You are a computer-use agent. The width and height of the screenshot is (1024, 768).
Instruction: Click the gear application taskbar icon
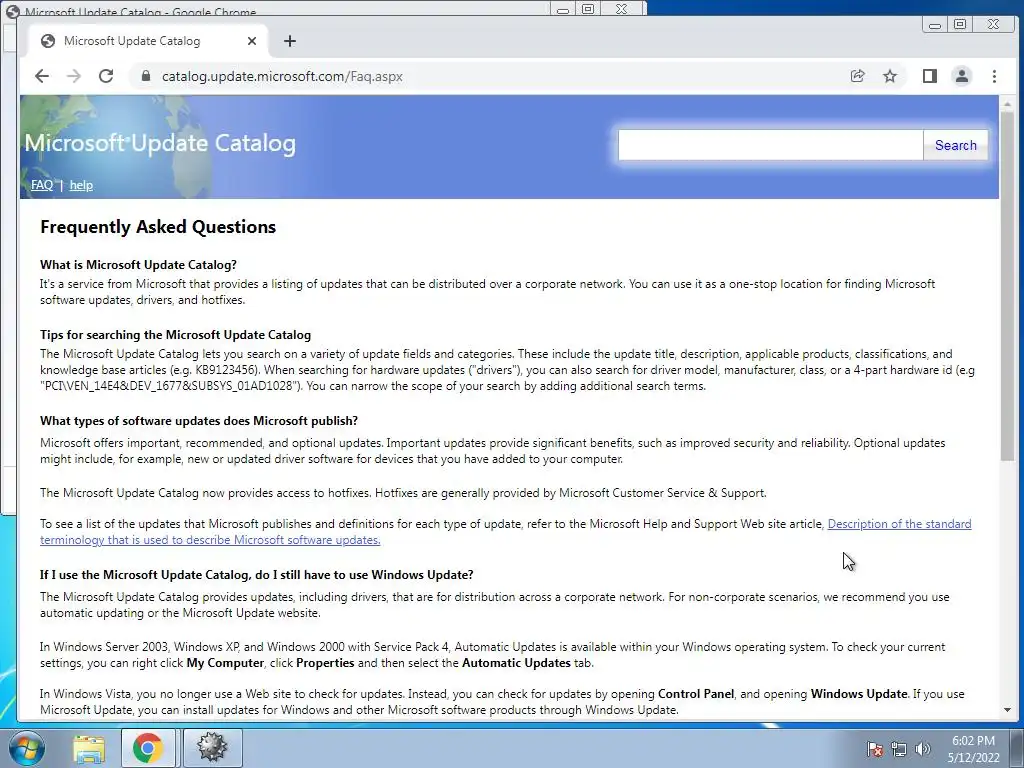[212, 748]
